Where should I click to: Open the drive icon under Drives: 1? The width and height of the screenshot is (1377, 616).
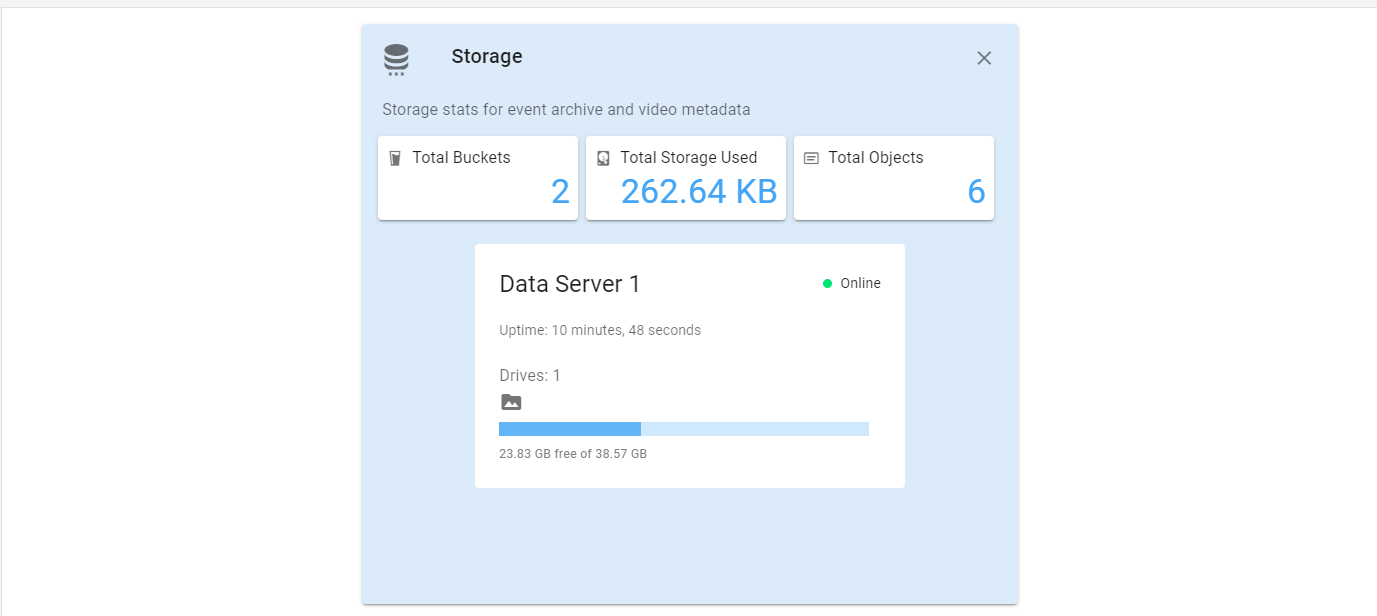coord(511,401)
